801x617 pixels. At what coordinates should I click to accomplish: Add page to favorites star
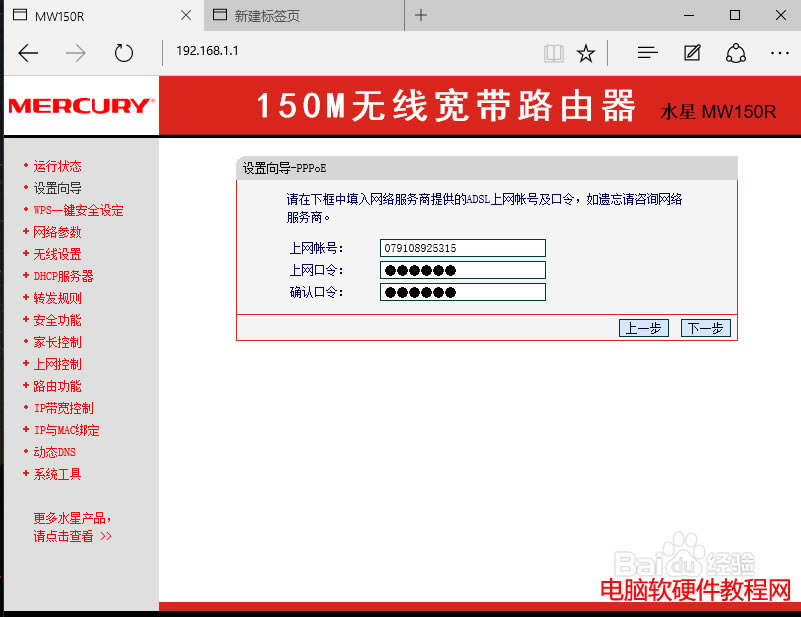(586, 53)
